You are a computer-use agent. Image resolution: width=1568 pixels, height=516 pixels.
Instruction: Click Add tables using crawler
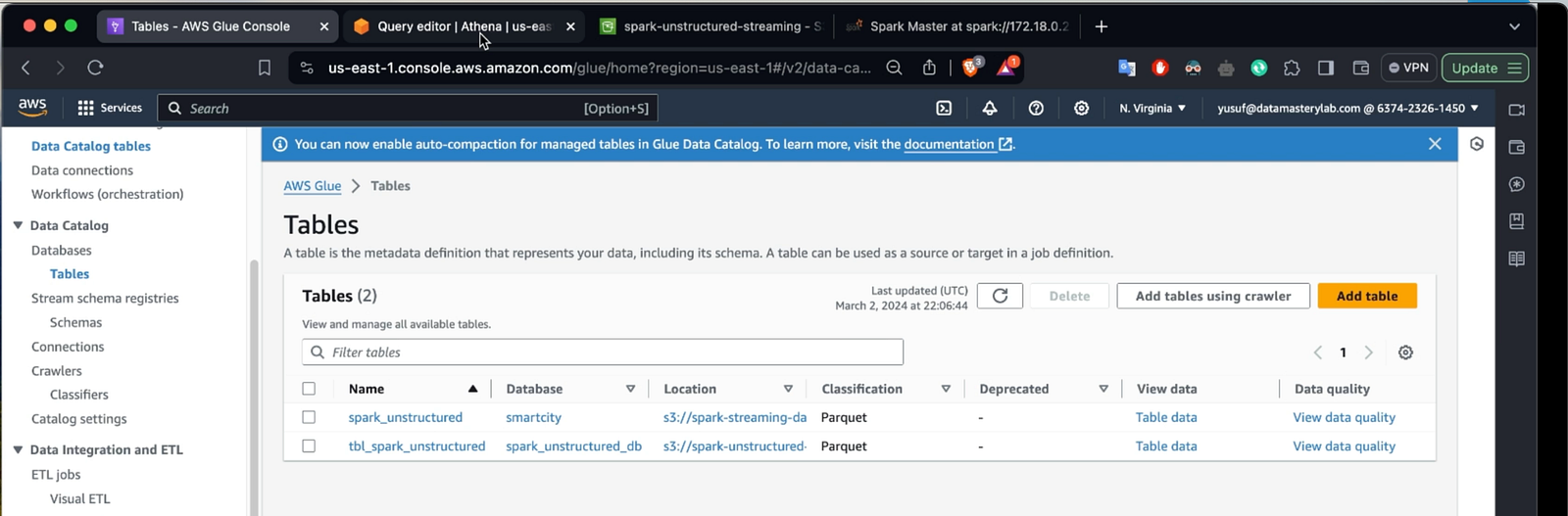pos(1213,296)
